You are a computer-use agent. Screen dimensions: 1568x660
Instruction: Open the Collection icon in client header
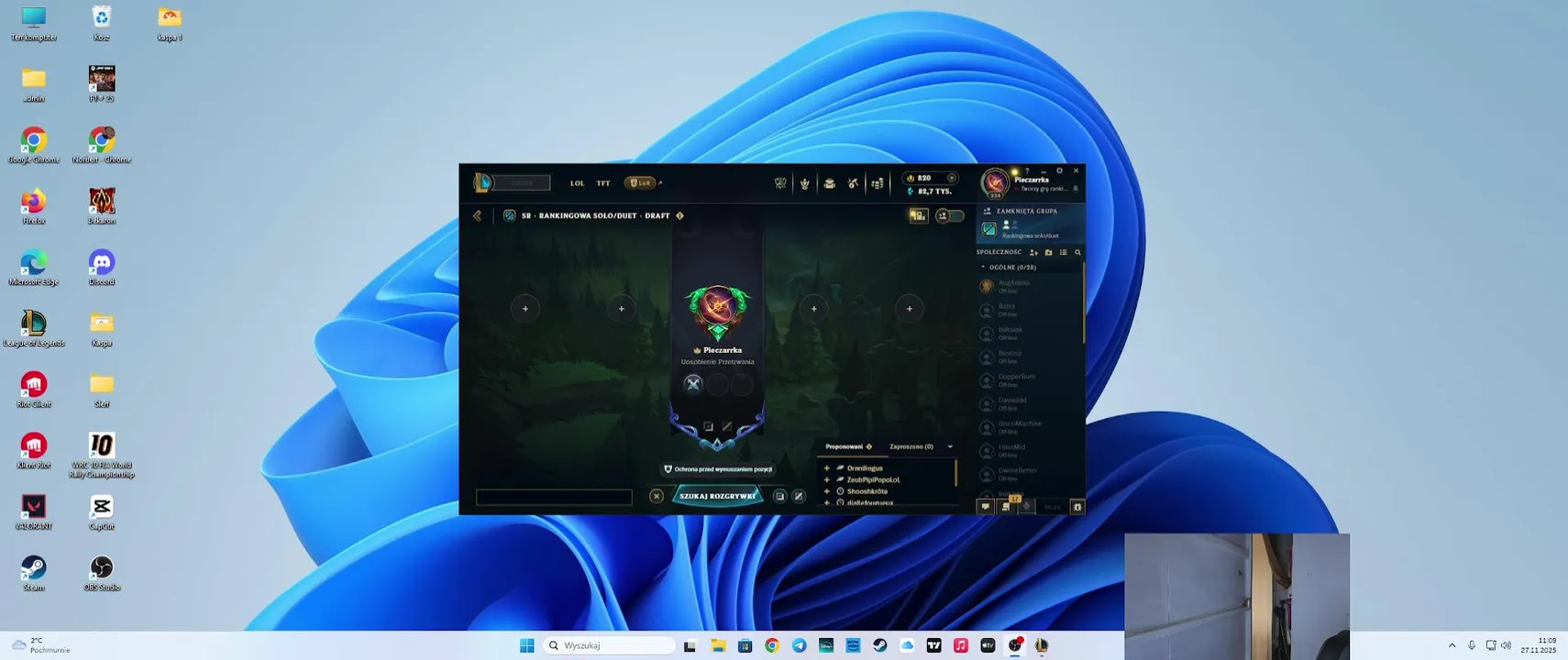pos(805,183)
